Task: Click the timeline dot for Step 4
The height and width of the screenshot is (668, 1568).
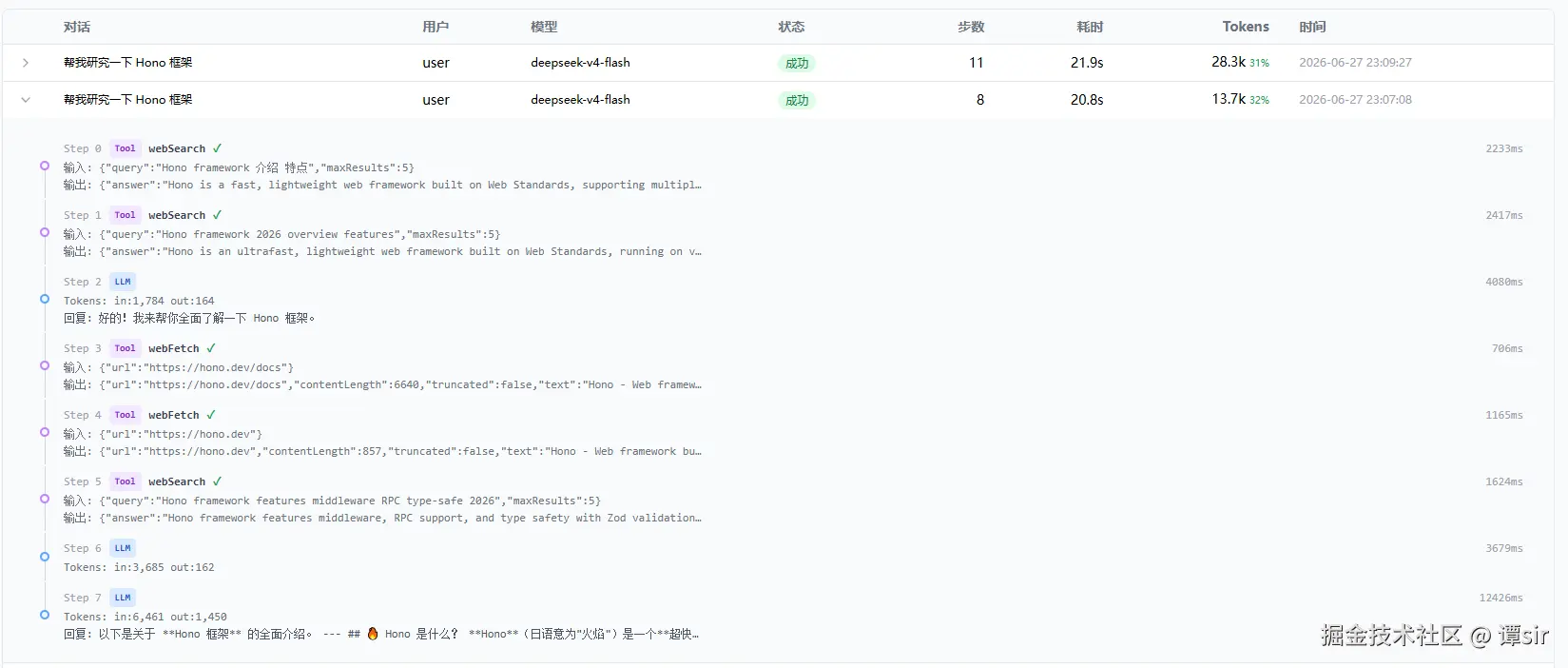Action: click(x=45, y=432)
